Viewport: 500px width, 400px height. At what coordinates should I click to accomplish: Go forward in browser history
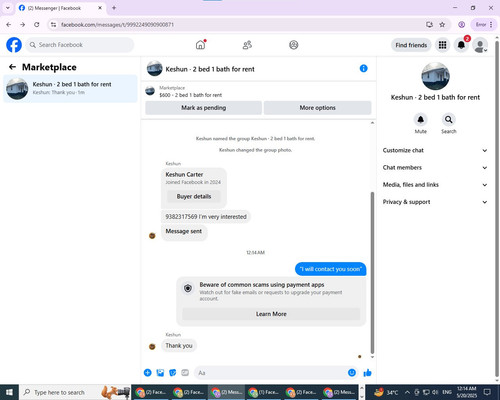[22, 25]
